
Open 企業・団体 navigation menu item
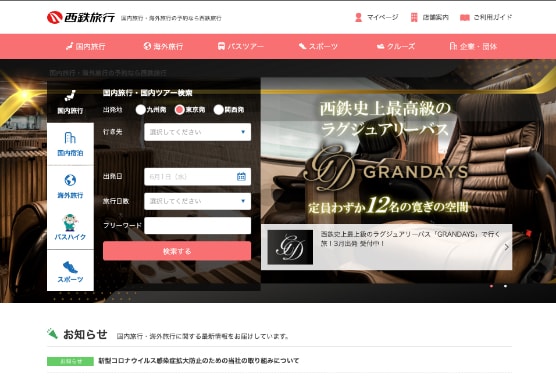point(473,46)
